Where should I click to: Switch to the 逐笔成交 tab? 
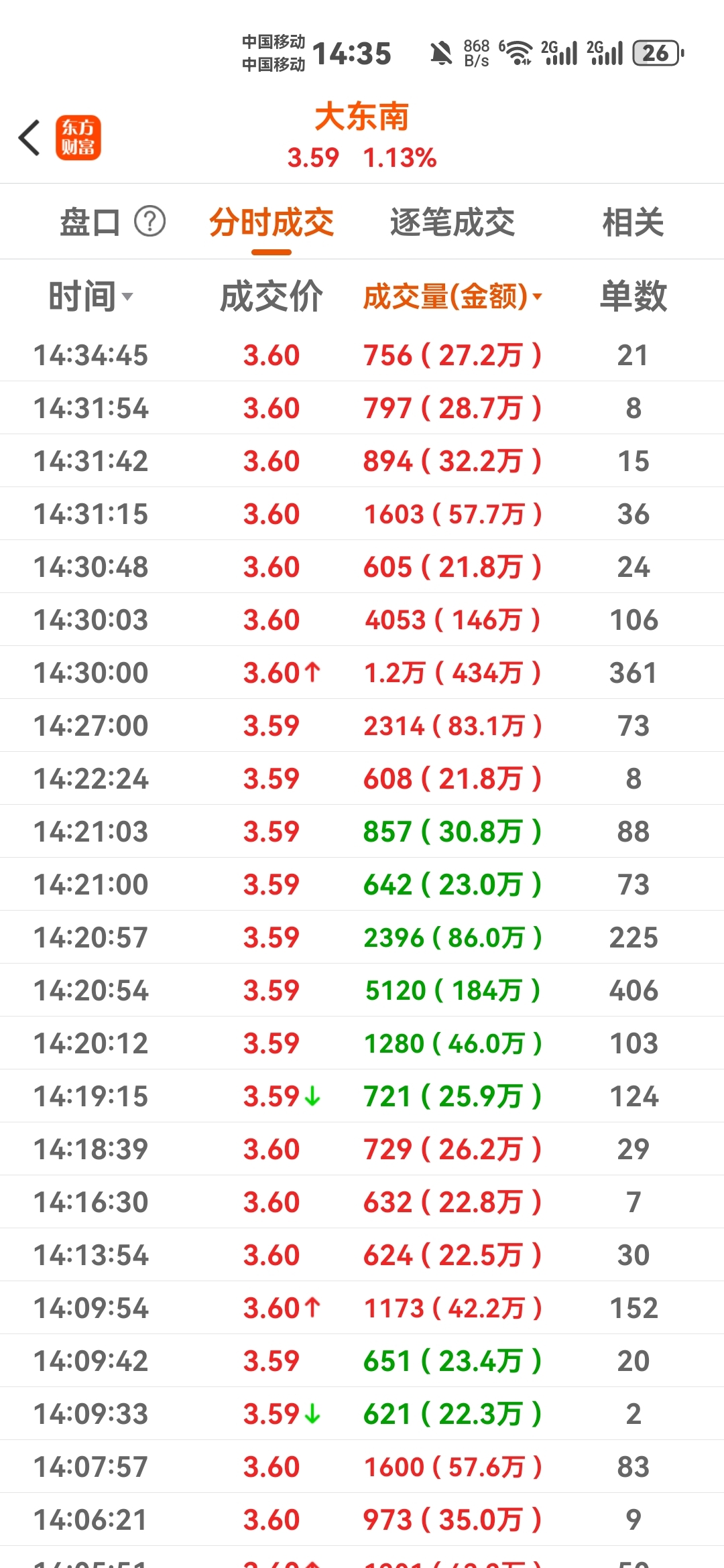coord(452,222)
